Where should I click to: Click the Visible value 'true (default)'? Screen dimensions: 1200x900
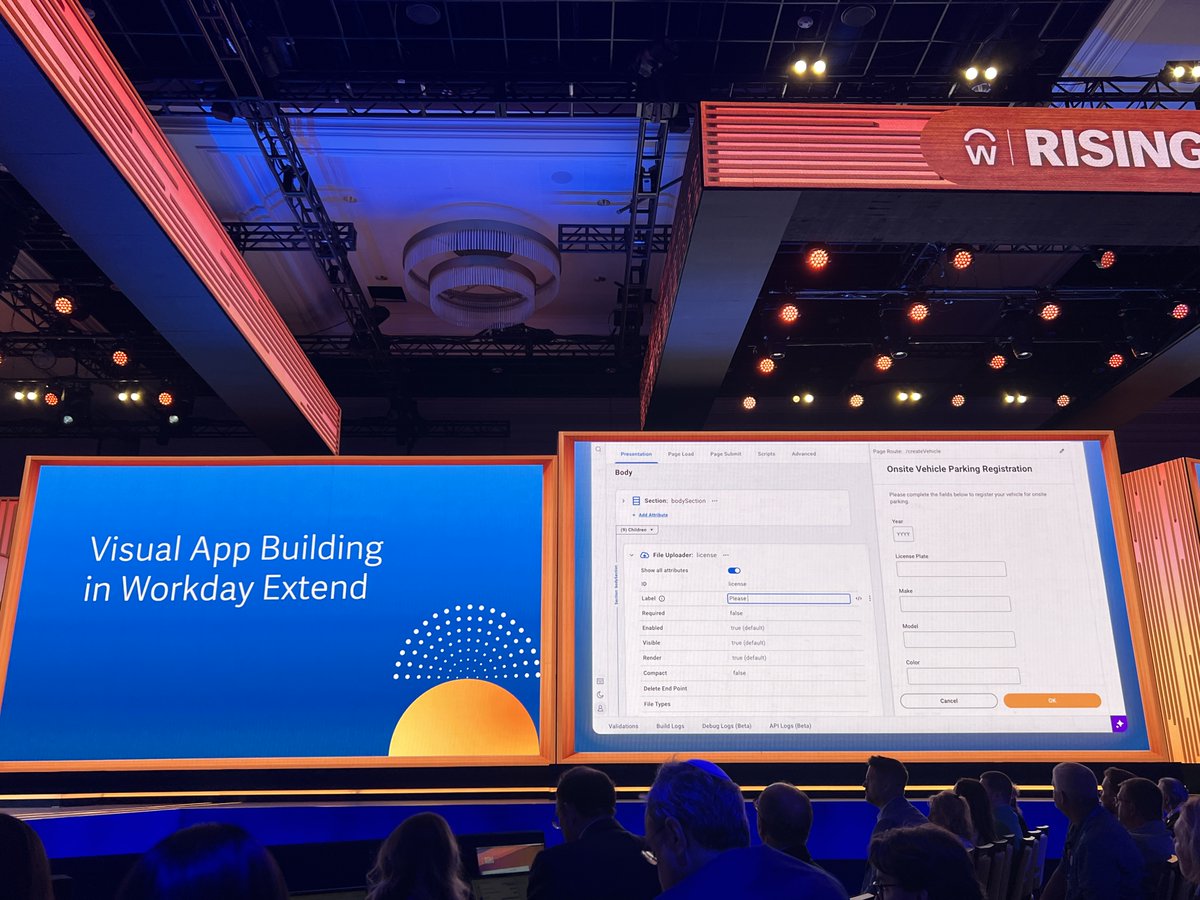pos(748,643)
